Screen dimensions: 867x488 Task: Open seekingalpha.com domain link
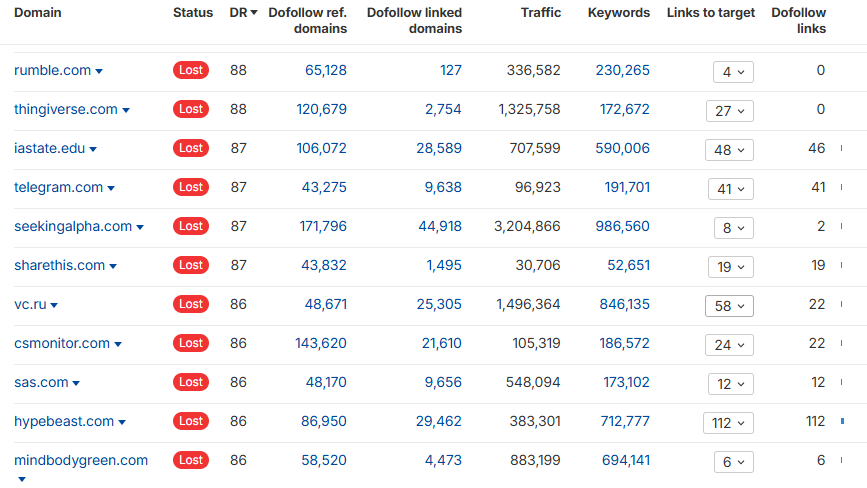73,226
